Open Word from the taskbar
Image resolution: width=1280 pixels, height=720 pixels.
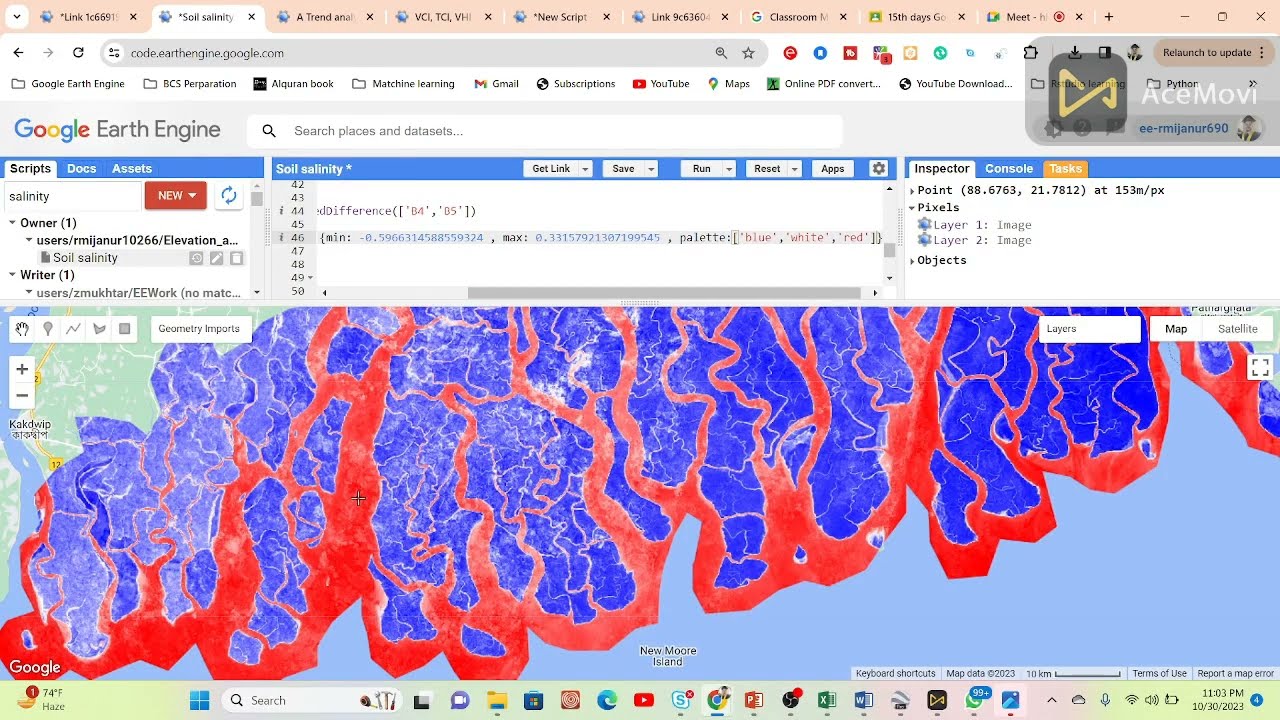pyautogui.click(x=864, y=700)
